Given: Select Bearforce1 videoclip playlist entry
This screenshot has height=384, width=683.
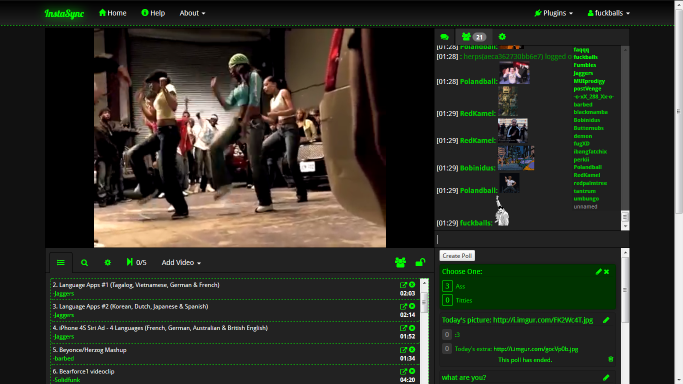Looking at the screenshot, I should 235,375.
